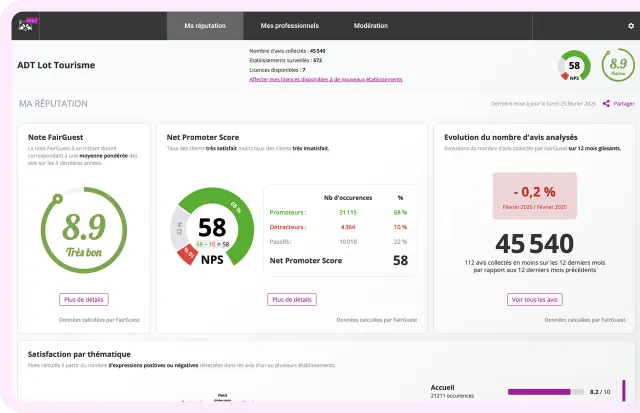Click the 68 - 10 = 58 formula text
The width and height of the screenshot is (640, 413).
213,244
